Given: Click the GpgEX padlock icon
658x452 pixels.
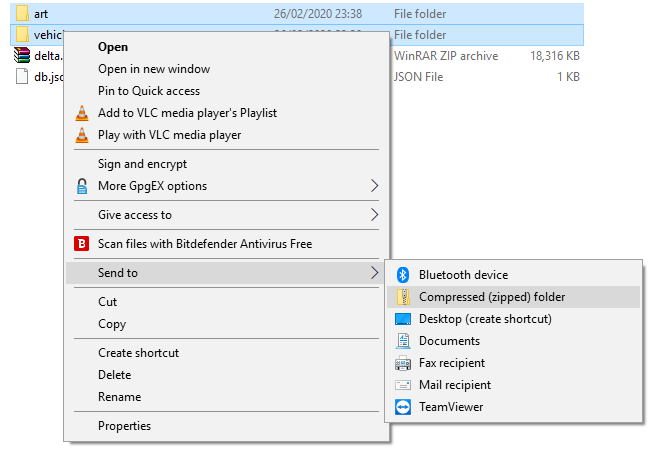Looking at the screenshot, I should coord(82,186).
